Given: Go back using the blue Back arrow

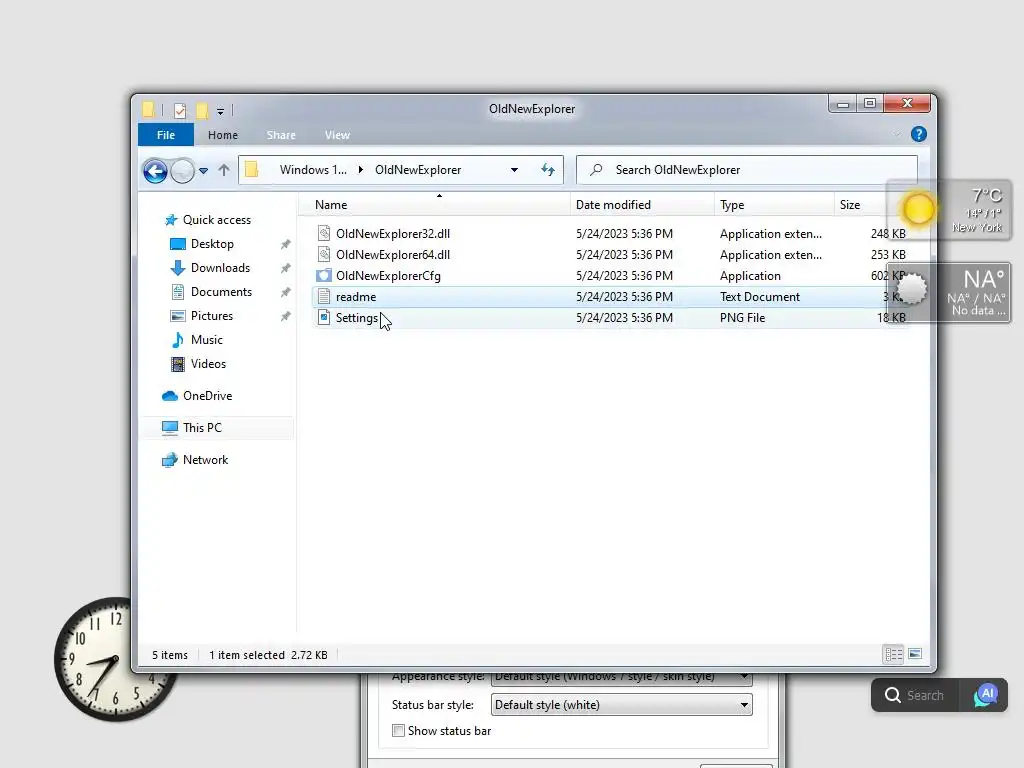Looking at the screenshot, I should point(155,171).
